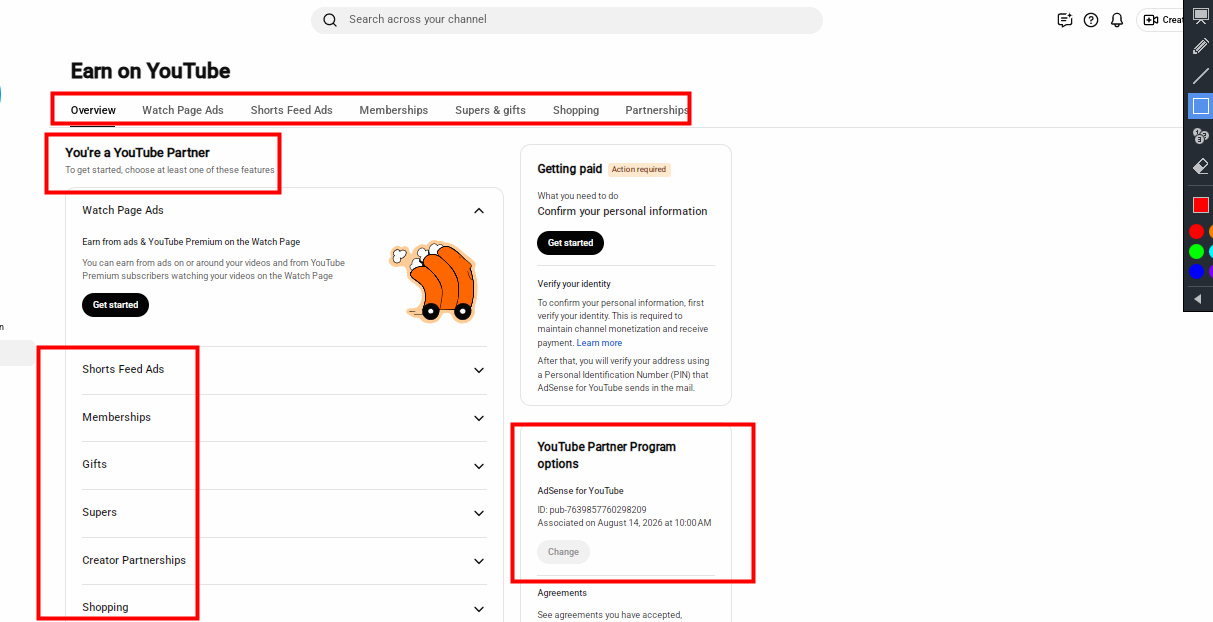This screenshot has height=622, width=1213.
Task: Expand the Shorts Feed Ads section chevron
Action: [479, 370]
